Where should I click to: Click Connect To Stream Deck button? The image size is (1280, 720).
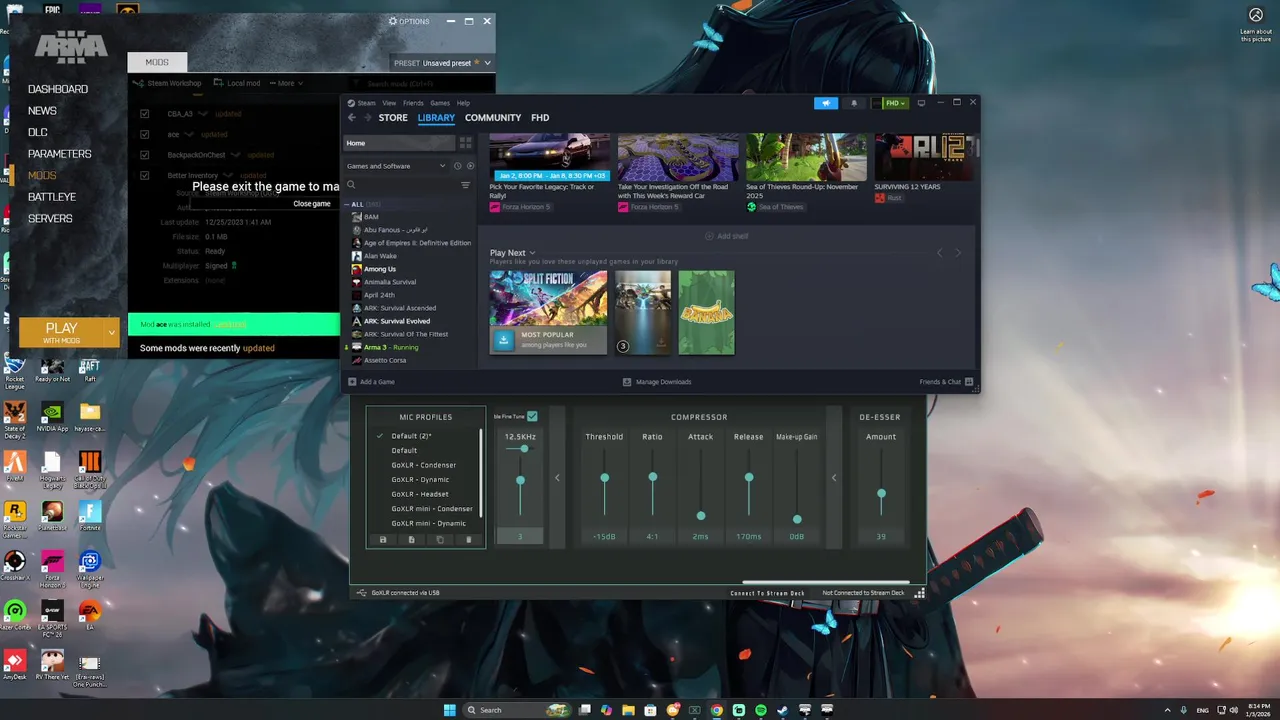767,593
